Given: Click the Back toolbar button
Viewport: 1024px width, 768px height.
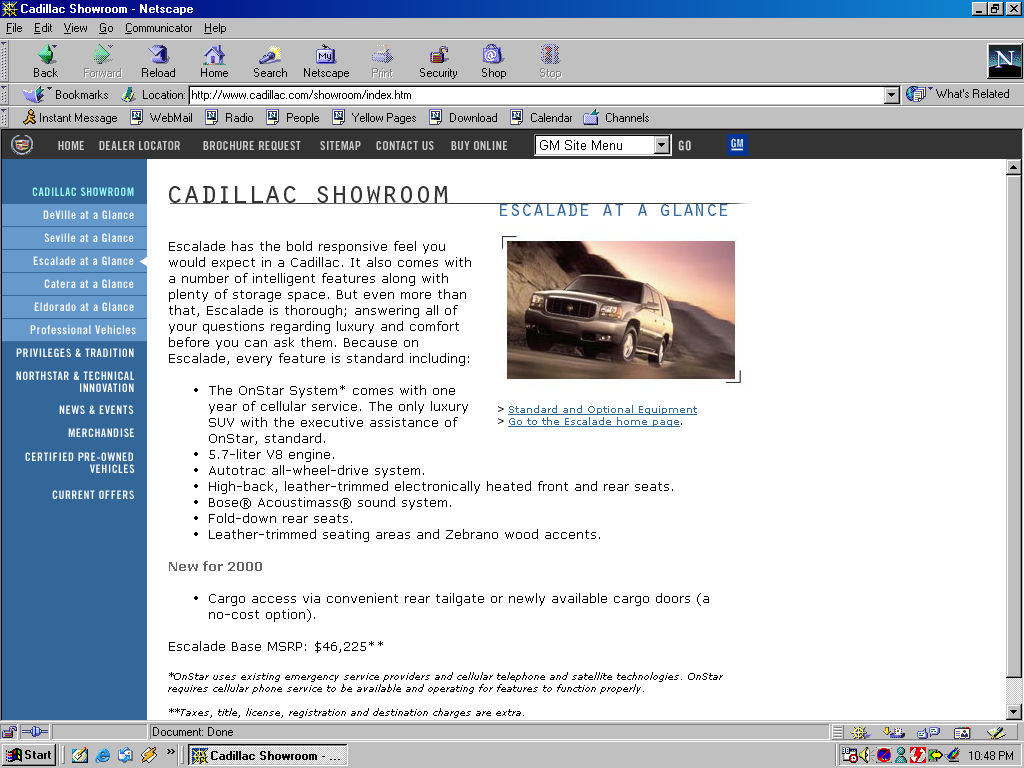Looking at the screenshot, I should [46, 61].
